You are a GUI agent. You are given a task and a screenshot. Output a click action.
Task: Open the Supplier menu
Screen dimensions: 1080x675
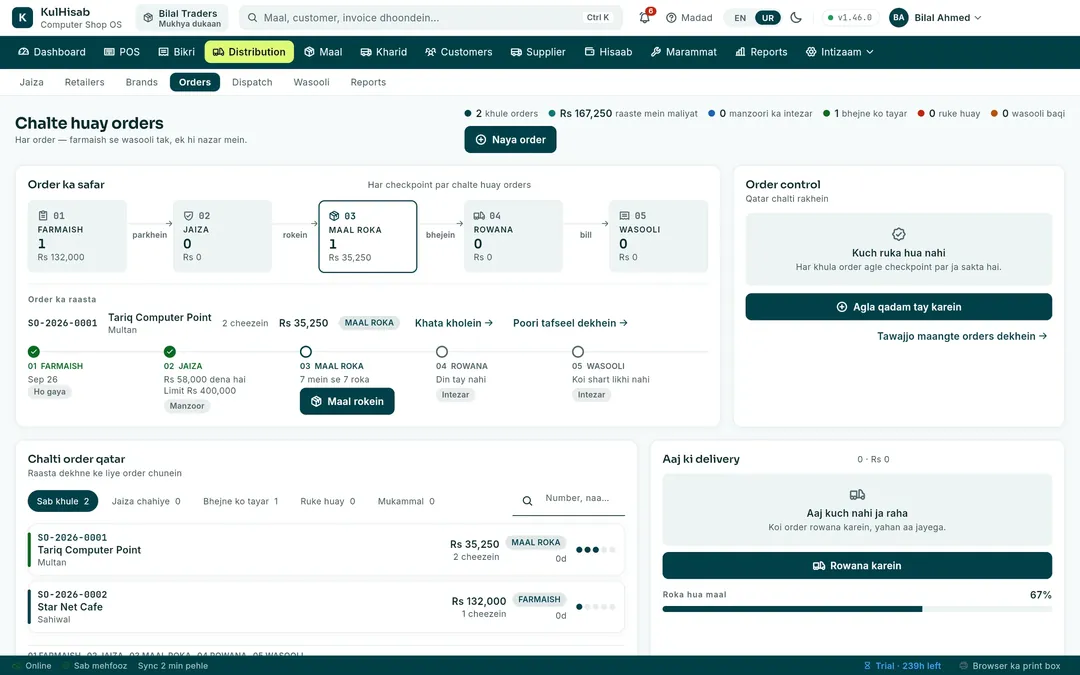tap(538, 52)
